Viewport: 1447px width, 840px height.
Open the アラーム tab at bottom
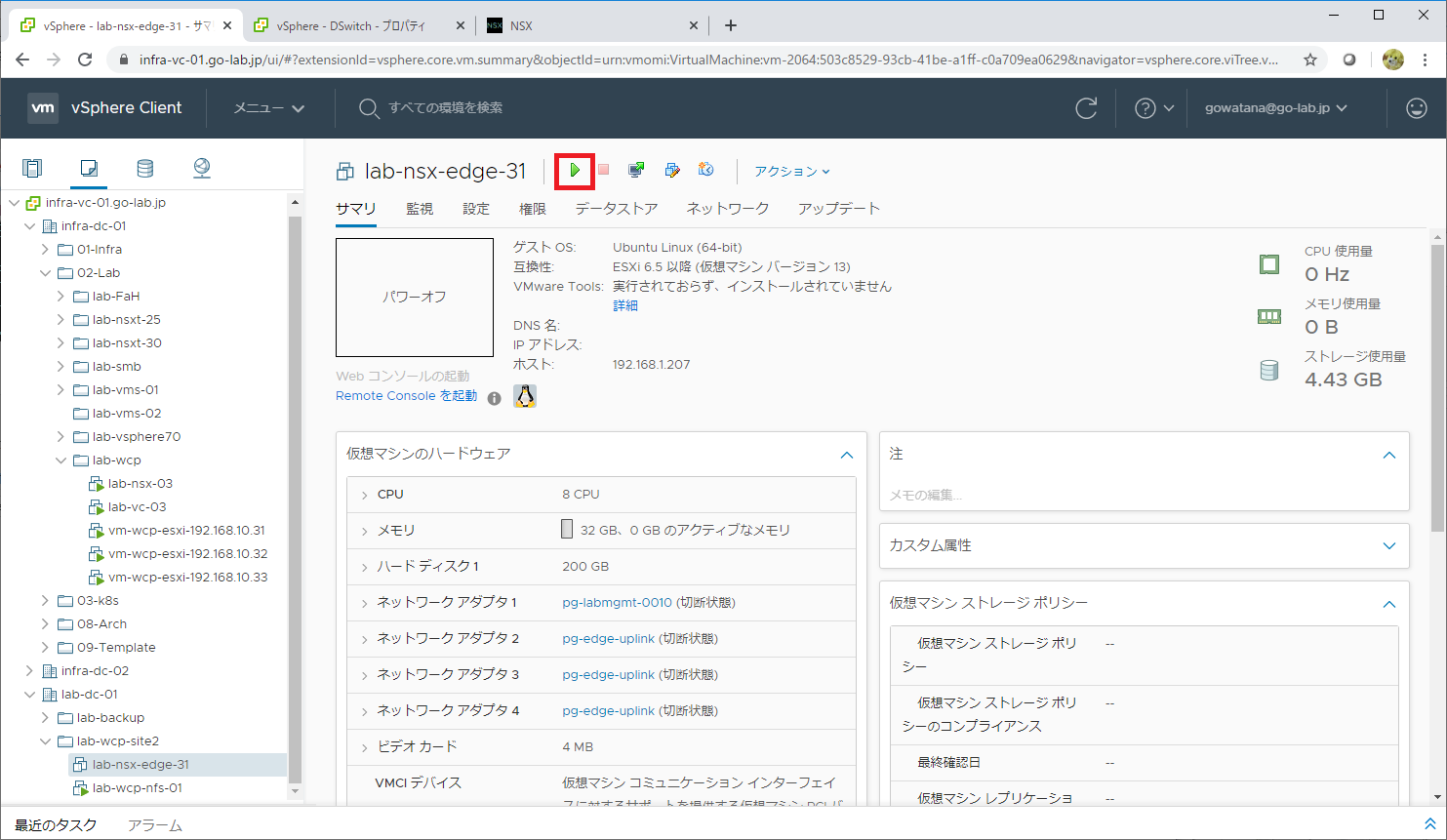155,825
